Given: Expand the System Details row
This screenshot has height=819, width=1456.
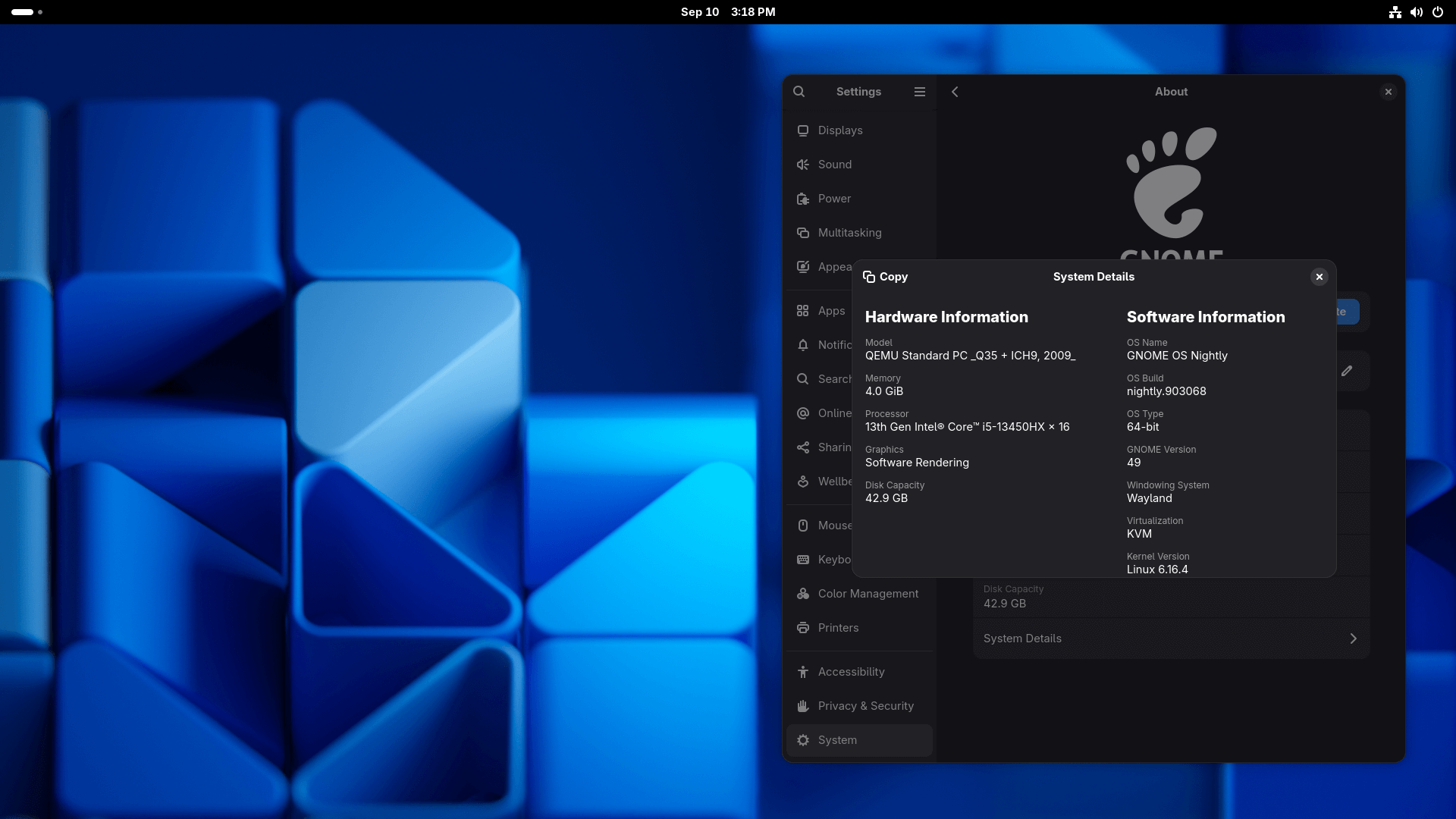Looking at the screenshot, I should tap(1171, 638).
